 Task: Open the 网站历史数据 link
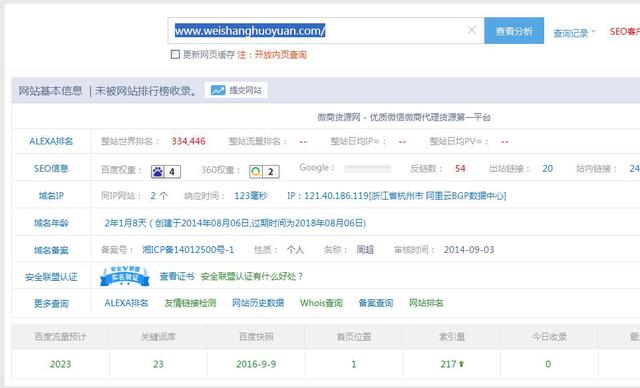coord(258,303)
